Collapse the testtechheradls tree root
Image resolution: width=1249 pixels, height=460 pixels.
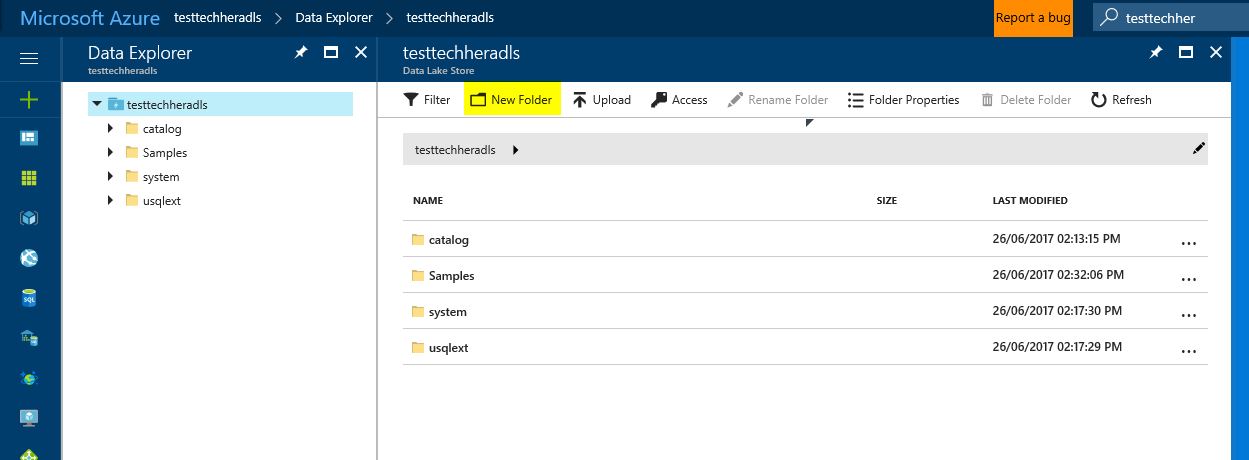point(96,104)
